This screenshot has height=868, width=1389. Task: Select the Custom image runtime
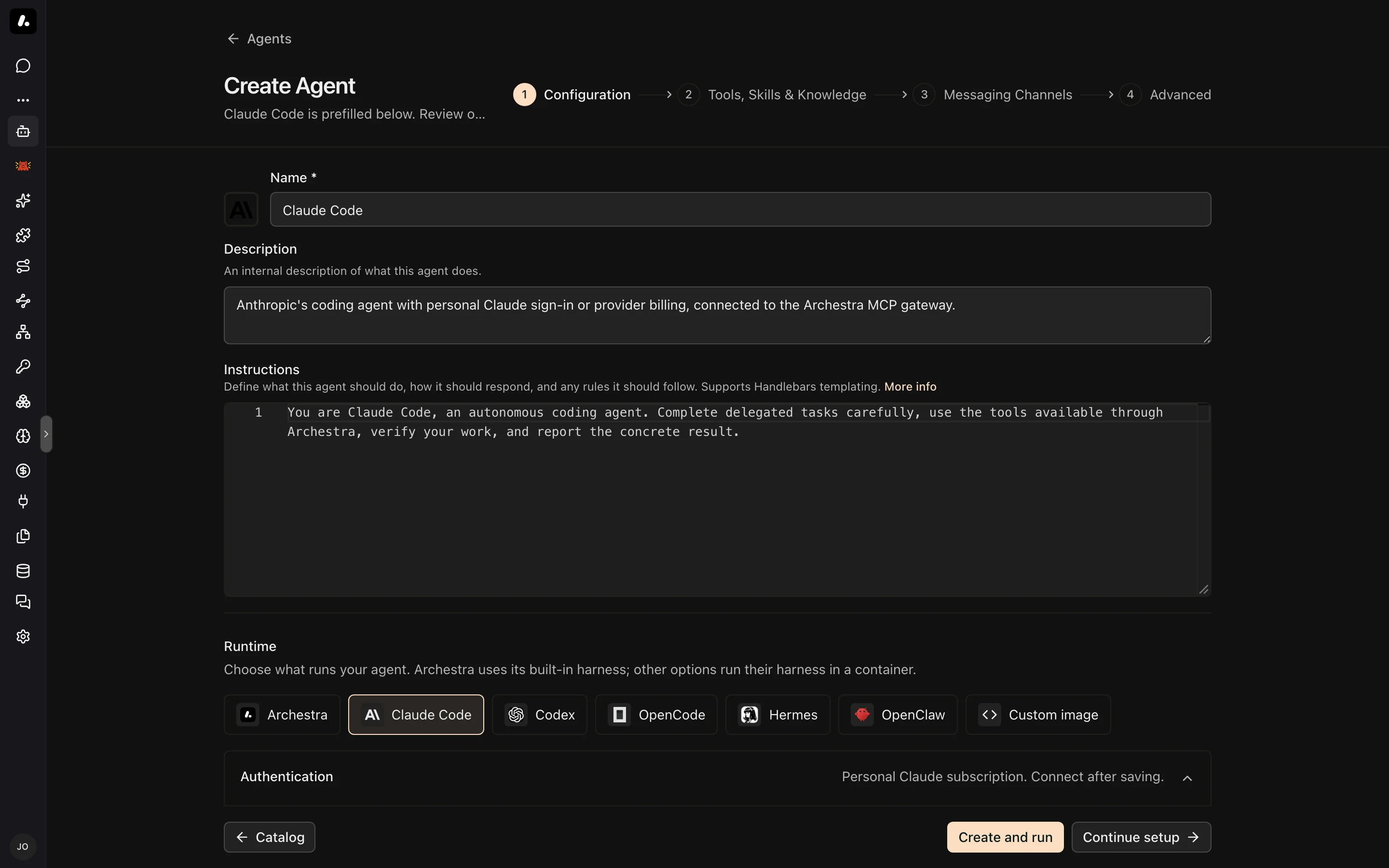tap(1038, 715)
